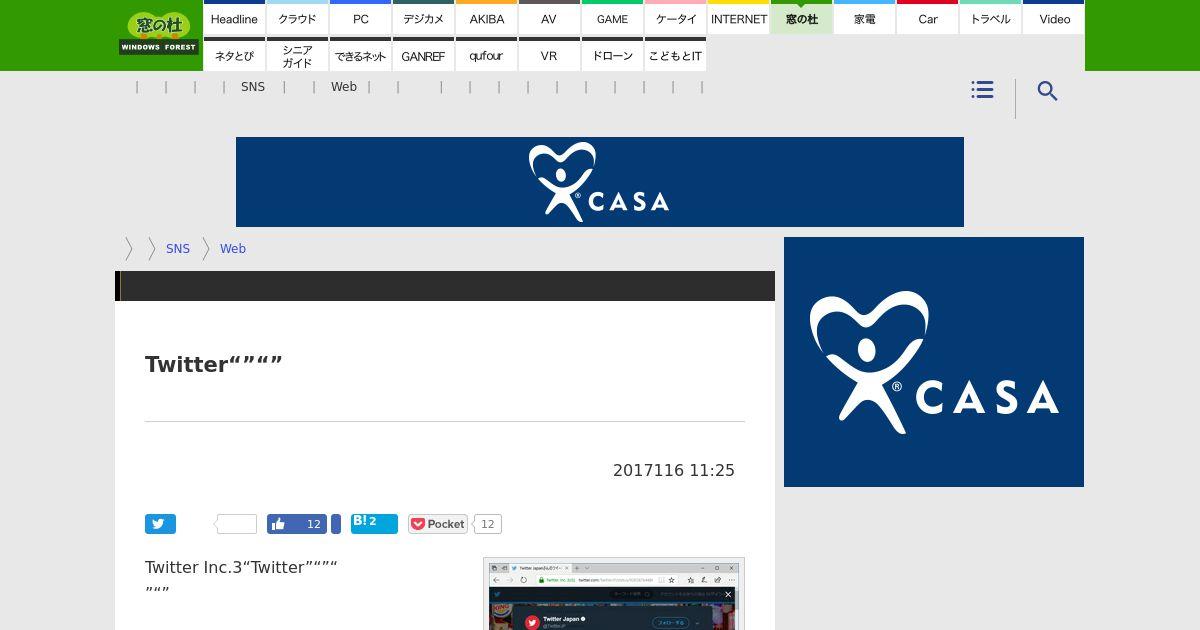Open the デジカメ site tab
This screenshot has height=630, width=1200.
[423, 18]
